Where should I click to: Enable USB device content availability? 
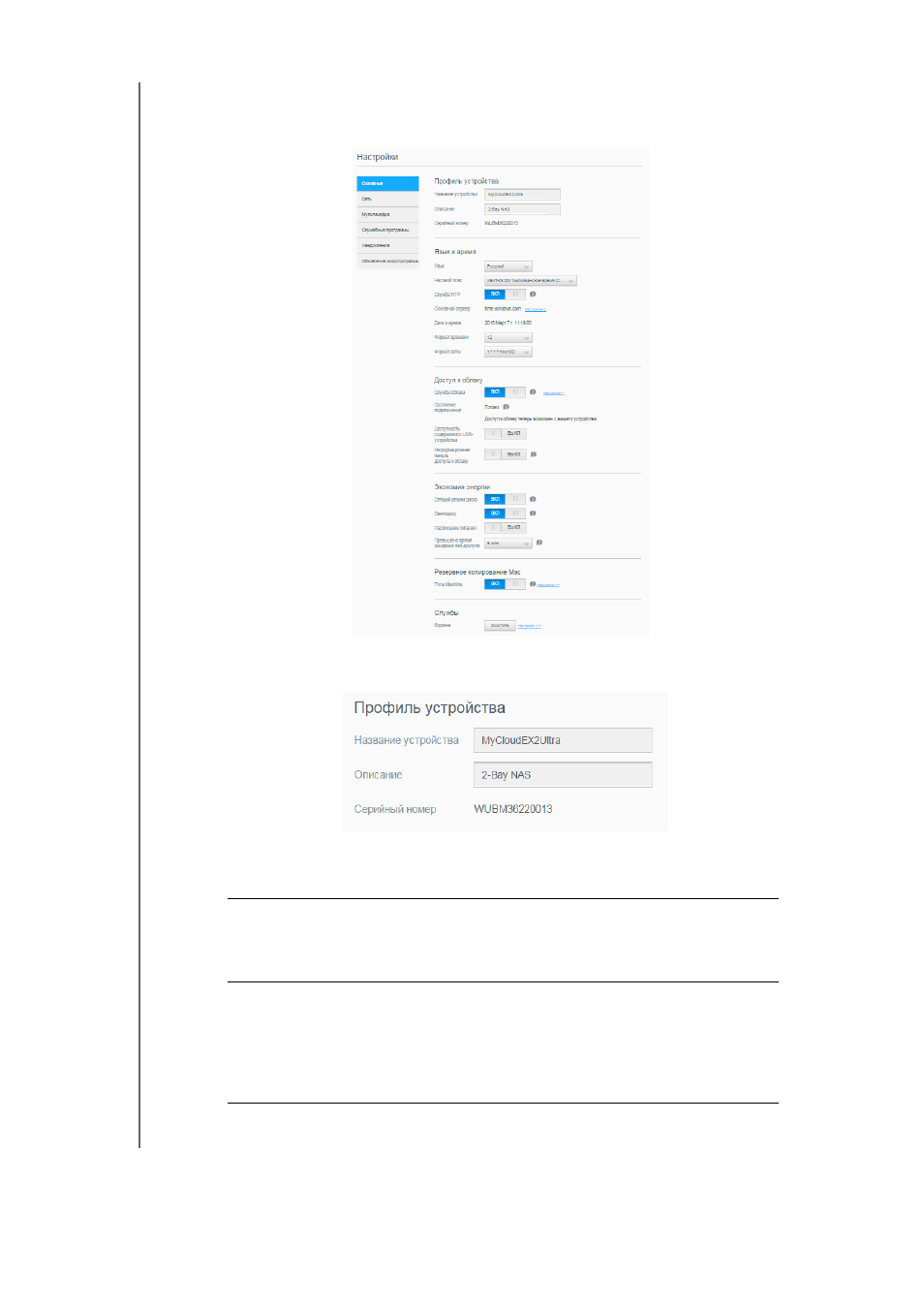point(505,434)
